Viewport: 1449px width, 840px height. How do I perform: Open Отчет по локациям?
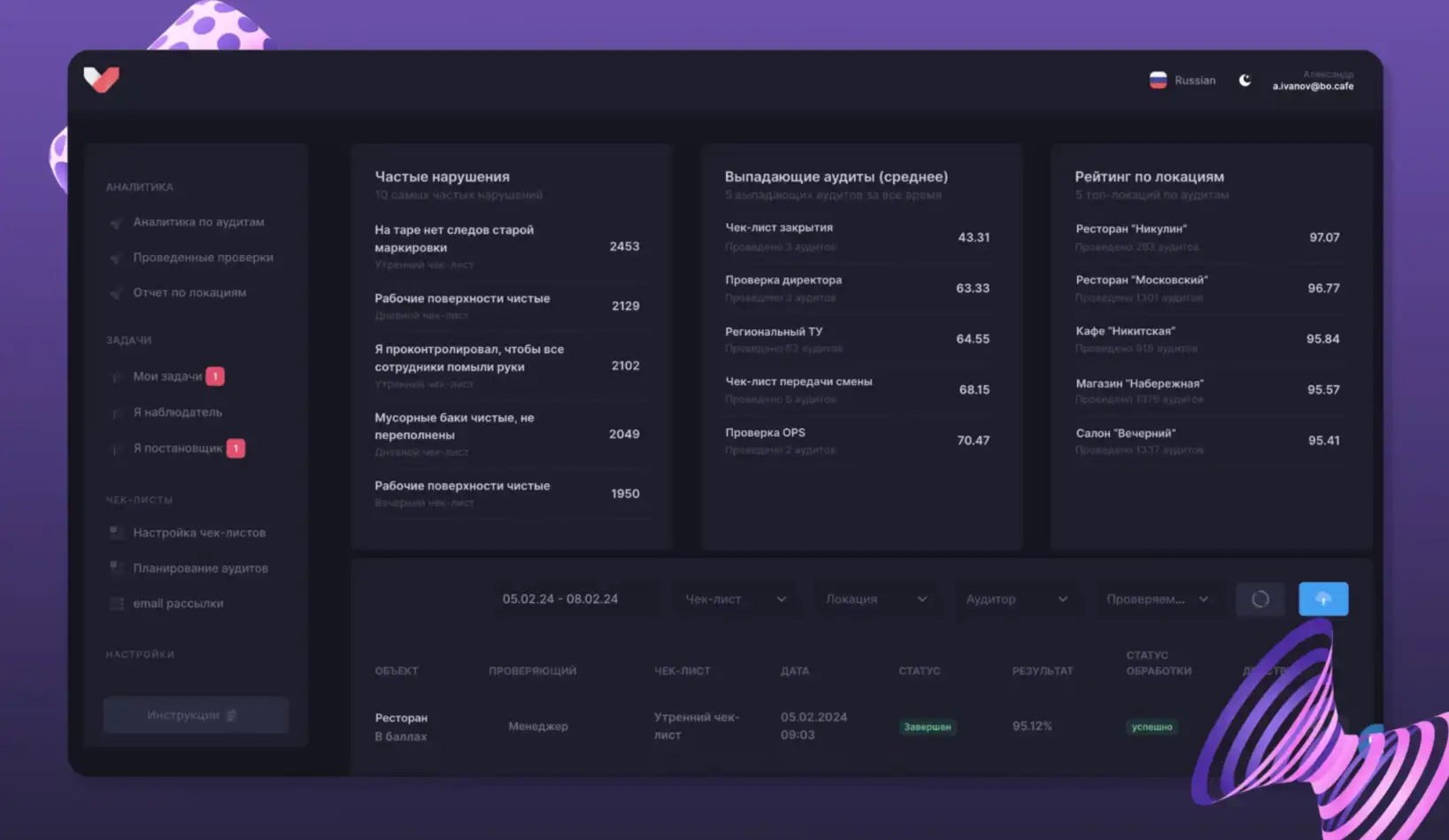[x=189, y=293]
